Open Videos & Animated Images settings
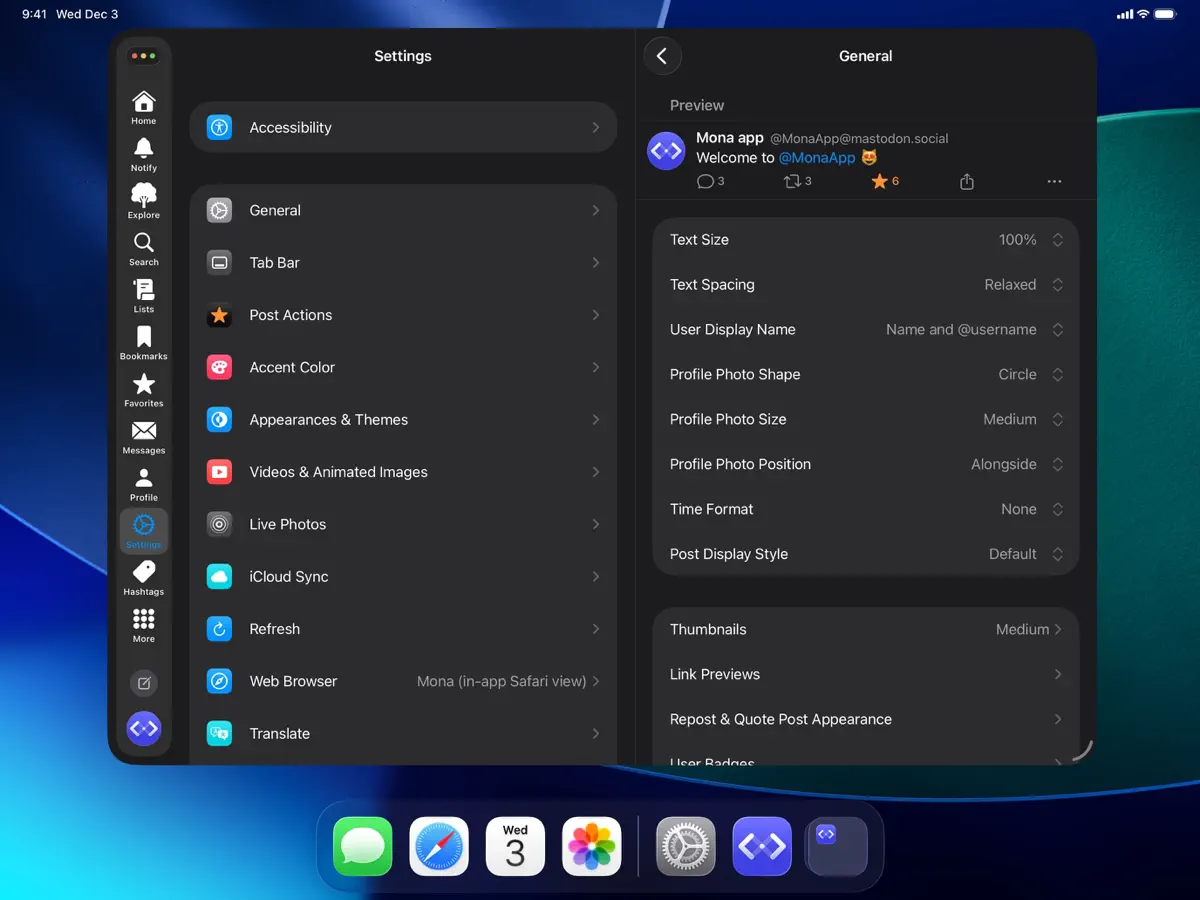This screenshot has width=1200, height=900. [x=403, y=472]
